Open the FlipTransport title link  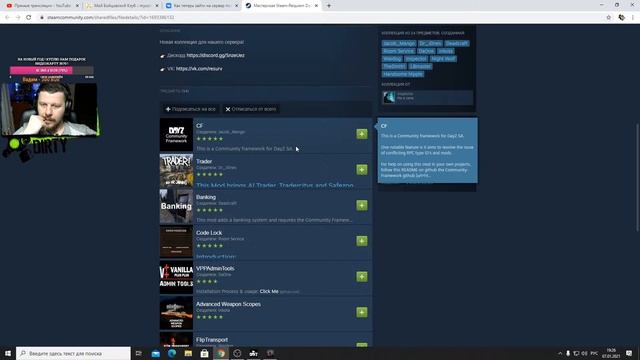tap(212, 340)
